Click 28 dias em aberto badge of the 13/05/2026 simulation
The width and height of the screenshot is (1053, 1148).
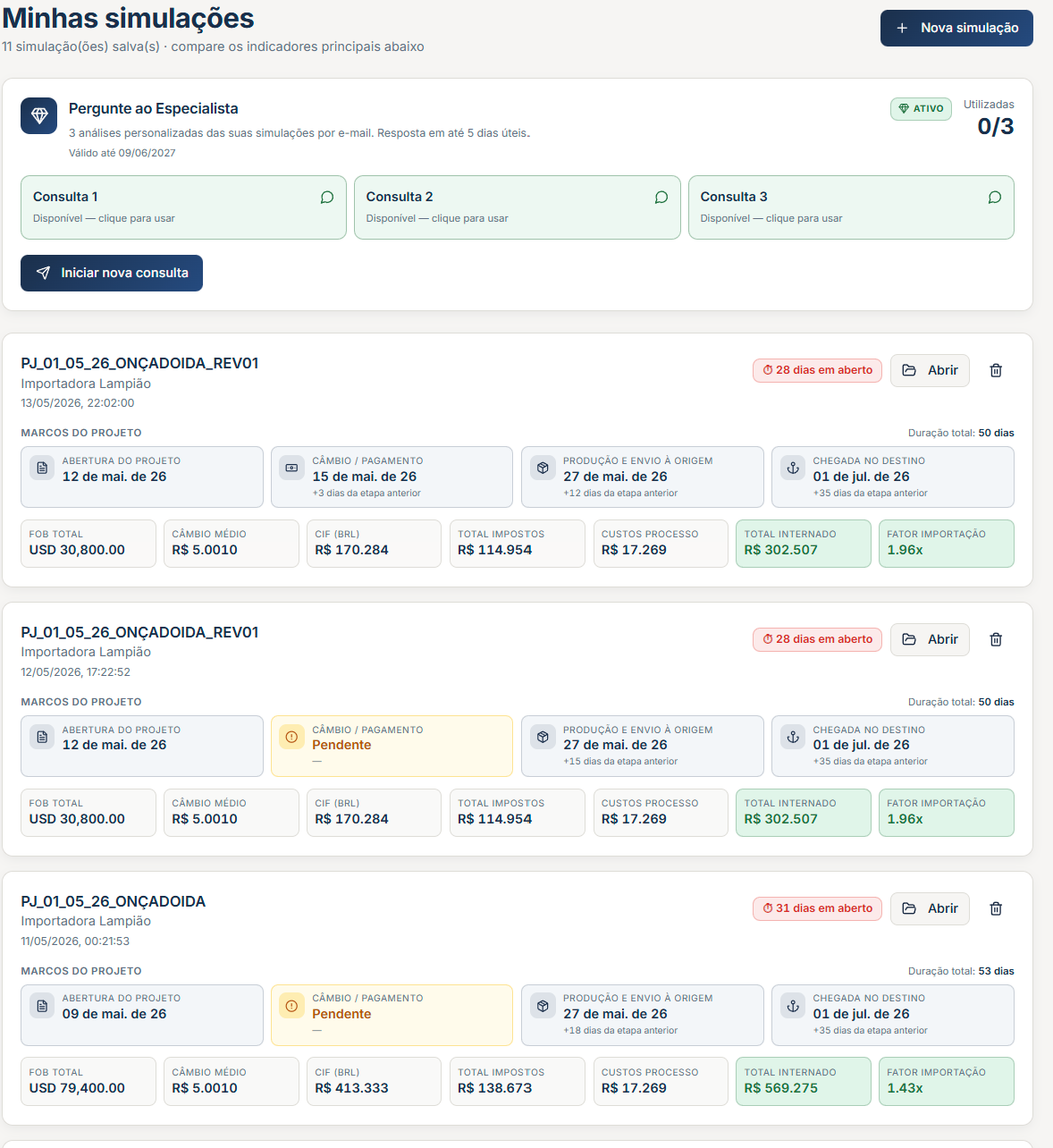pyautogui.click(x=817, y=370)
